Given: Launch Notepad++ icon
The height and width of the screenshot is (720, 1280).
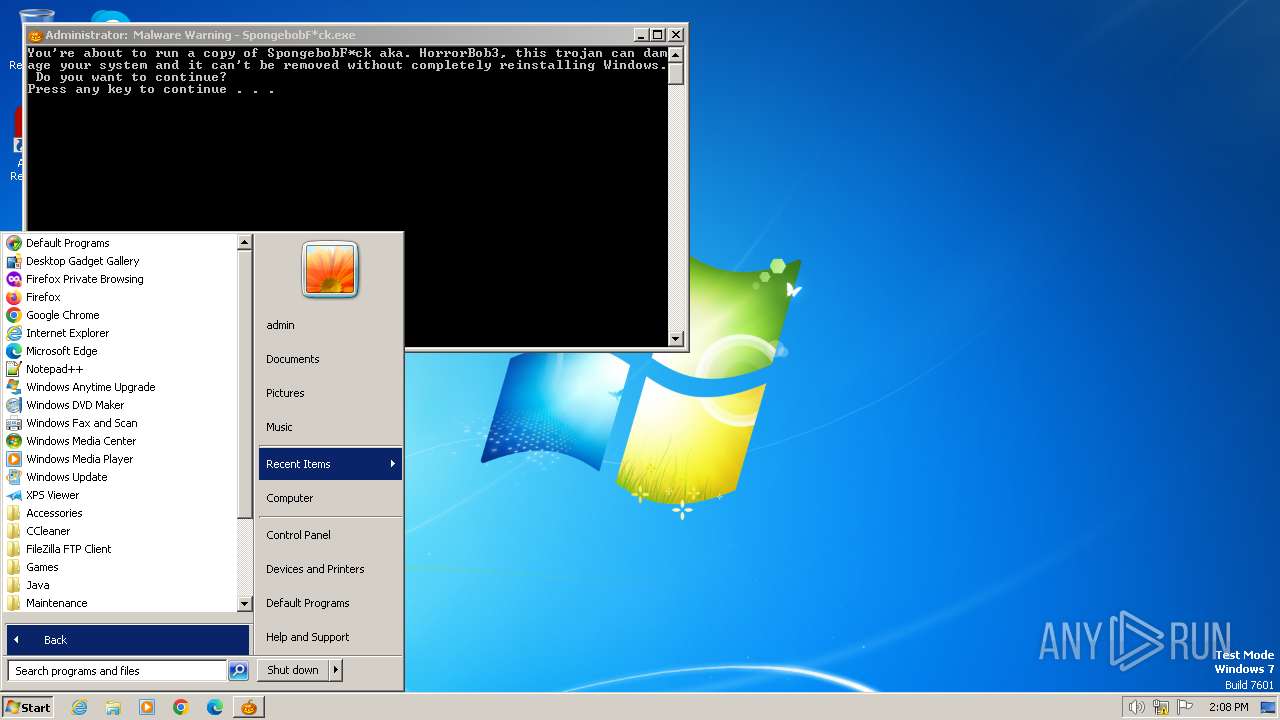Looking at the screenshot, I should [14, 369].
